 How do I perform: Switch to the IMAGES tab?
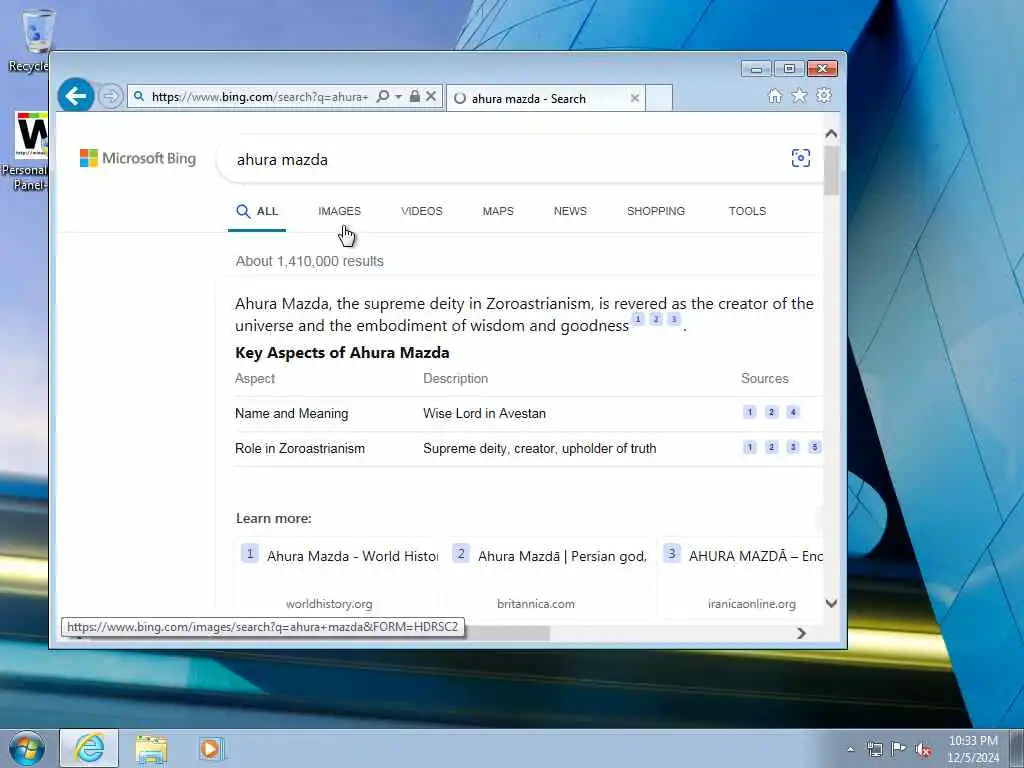[x=340, y=211]
